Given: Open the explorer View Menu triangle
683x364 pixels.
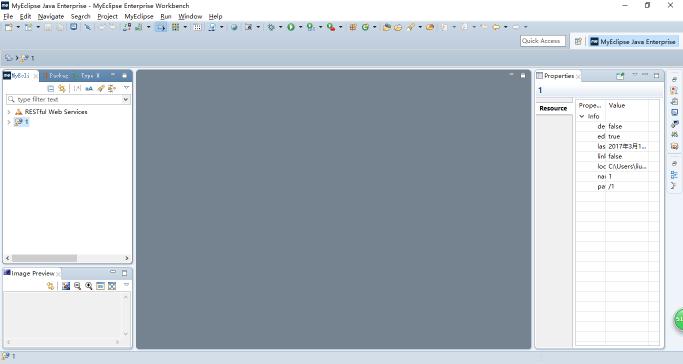Looking at the screenshot, I should coord(126,88).
